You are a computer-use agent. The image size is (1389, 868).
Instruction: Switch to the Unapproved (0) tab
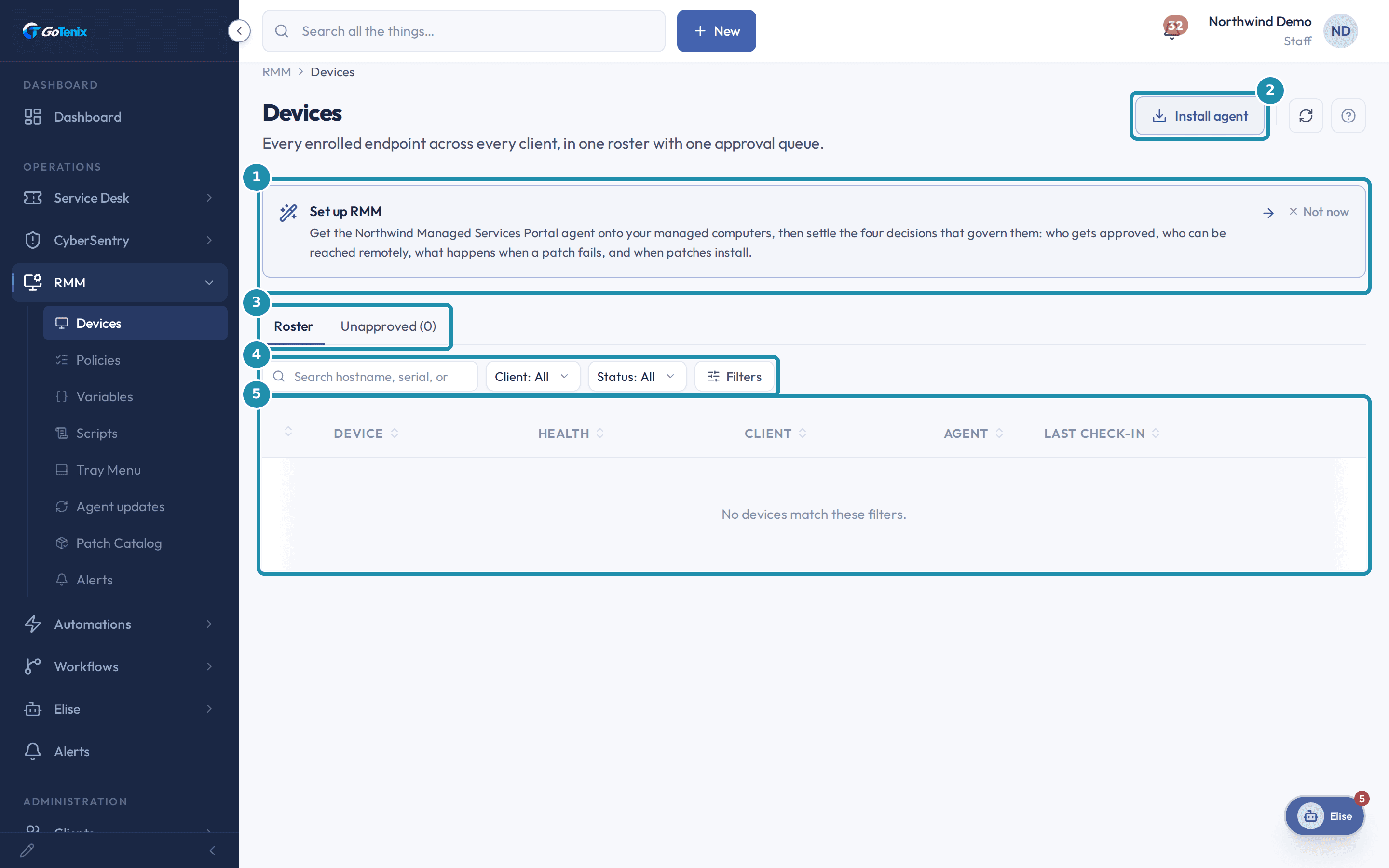[388, 326]
